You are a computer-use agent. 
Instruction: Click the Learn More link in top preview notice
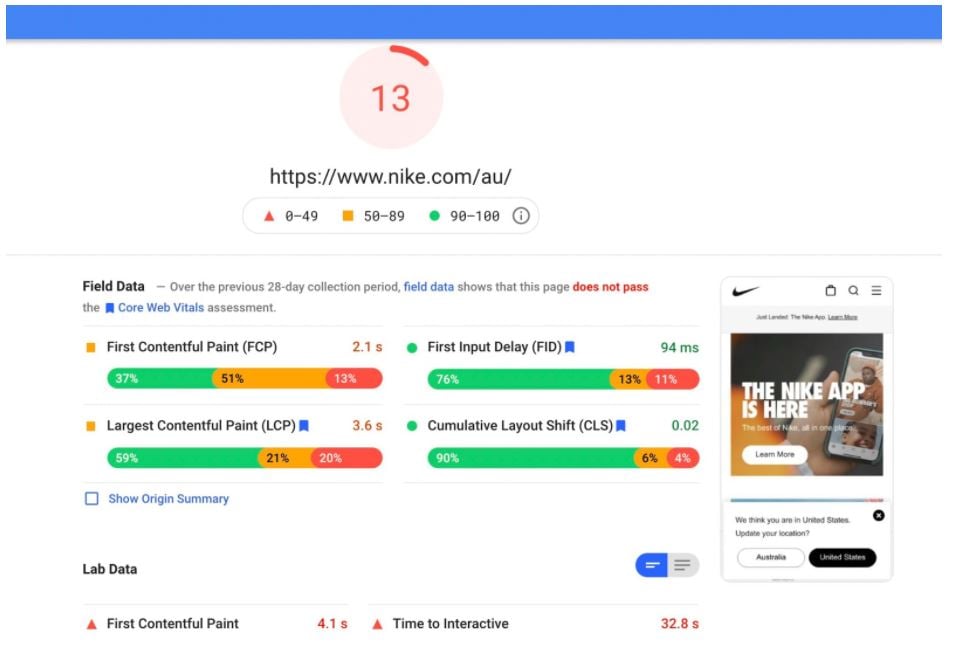pos(842,317)
